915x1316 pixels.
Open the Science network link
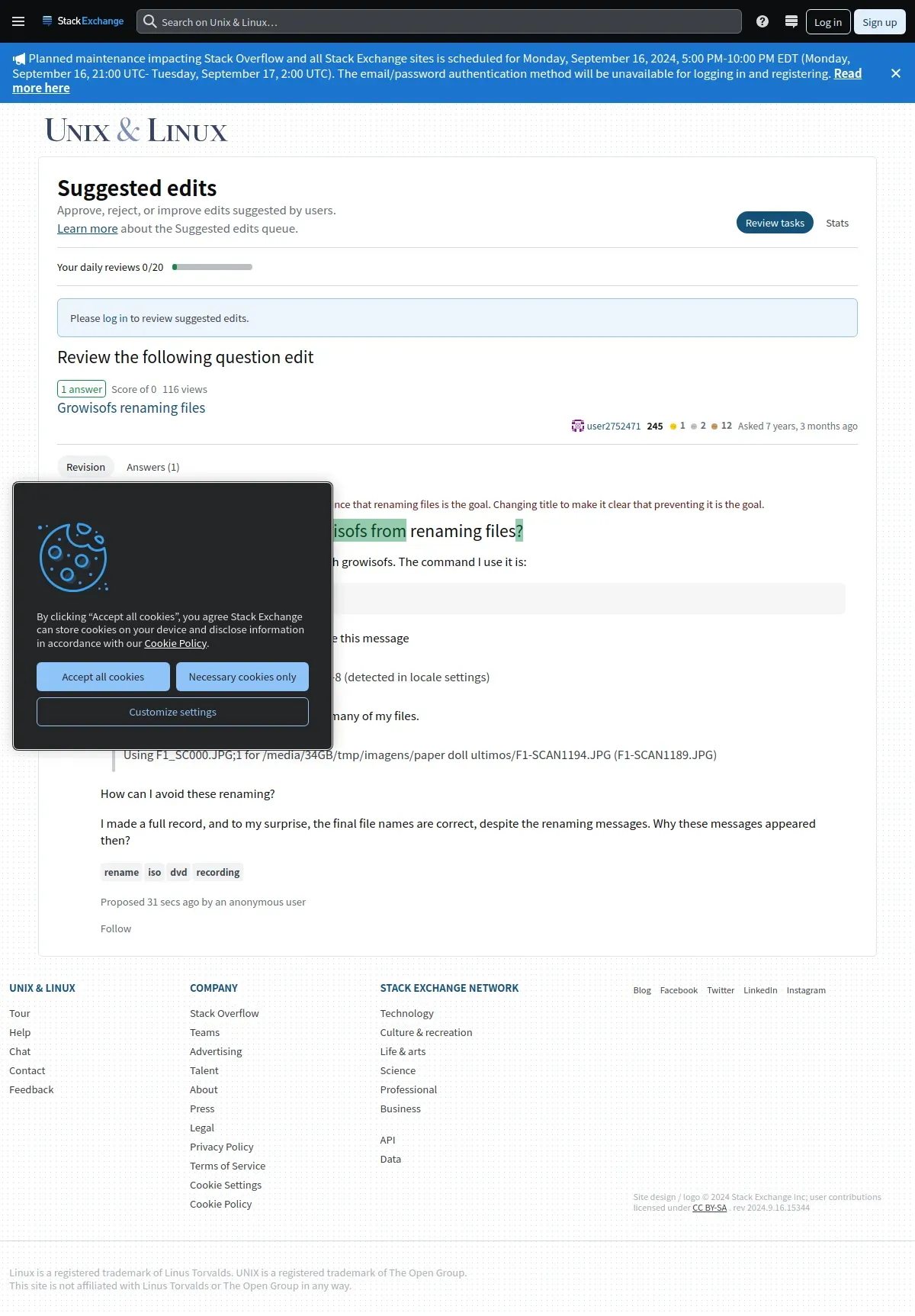click(x=398, y=1070)
